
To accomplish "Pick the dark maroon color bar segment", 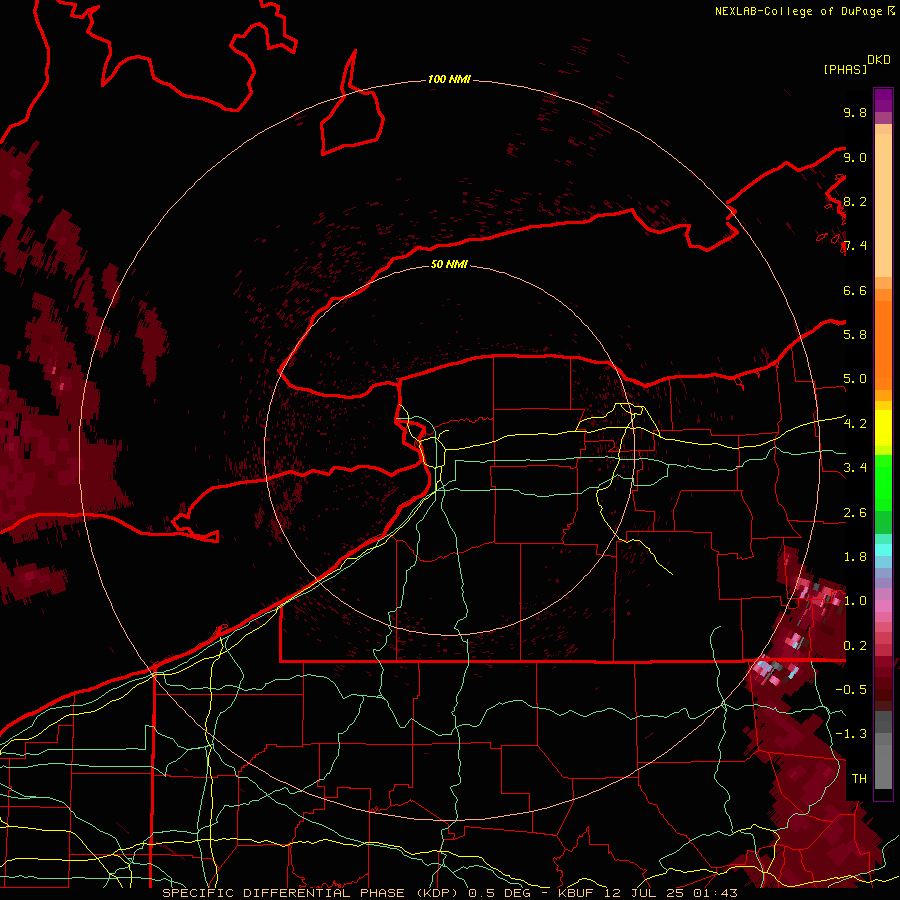I will [x=883, y=683].
